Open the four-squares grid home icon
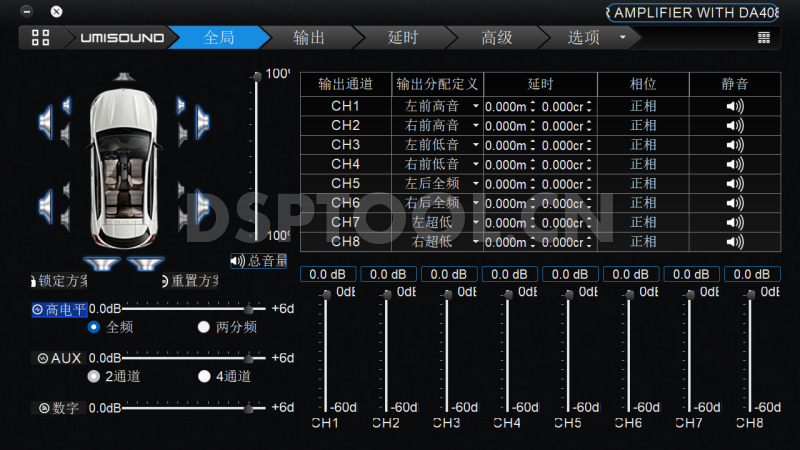 (40, 37)
